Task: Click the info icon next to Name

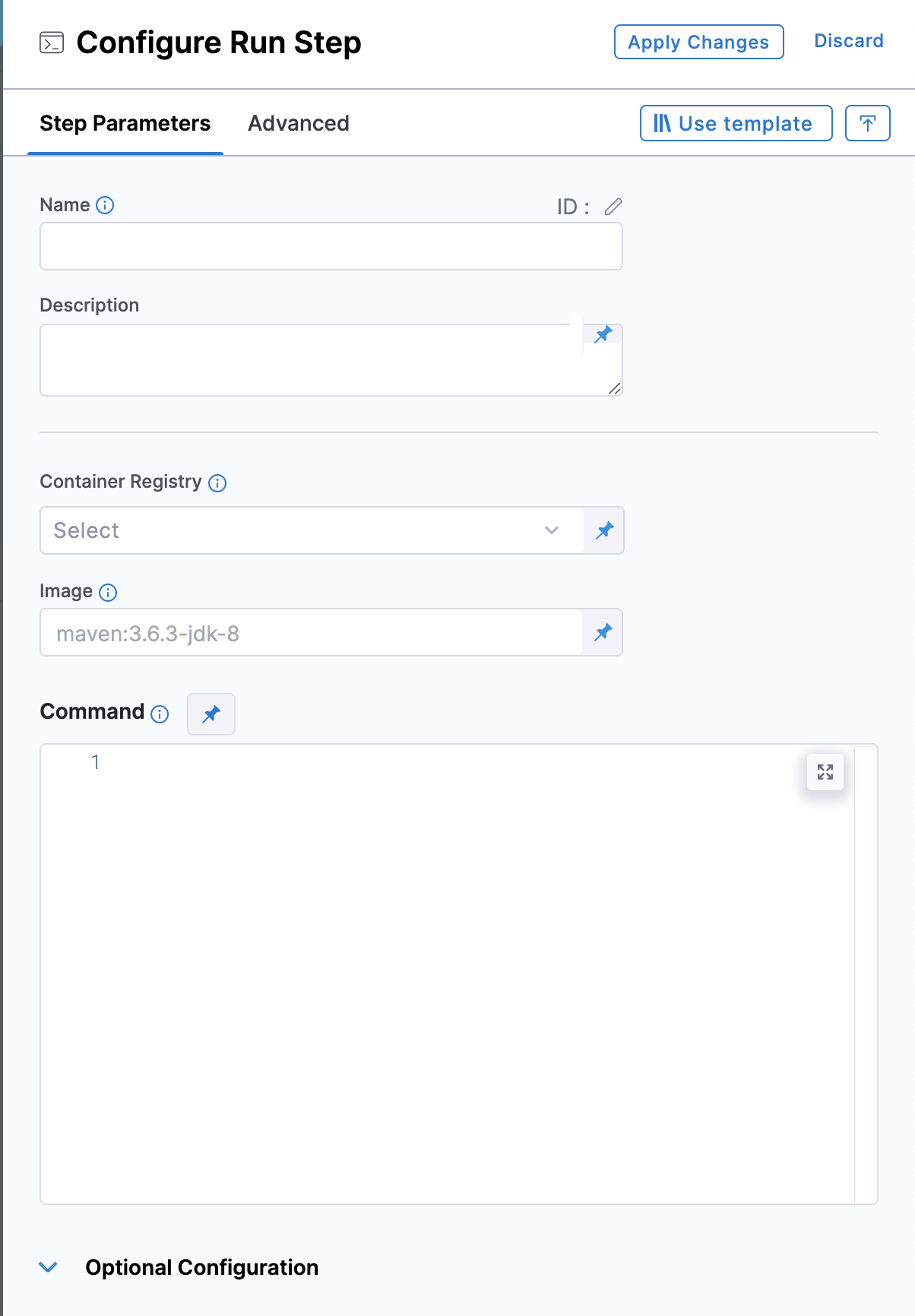Action: coord(106,205)
